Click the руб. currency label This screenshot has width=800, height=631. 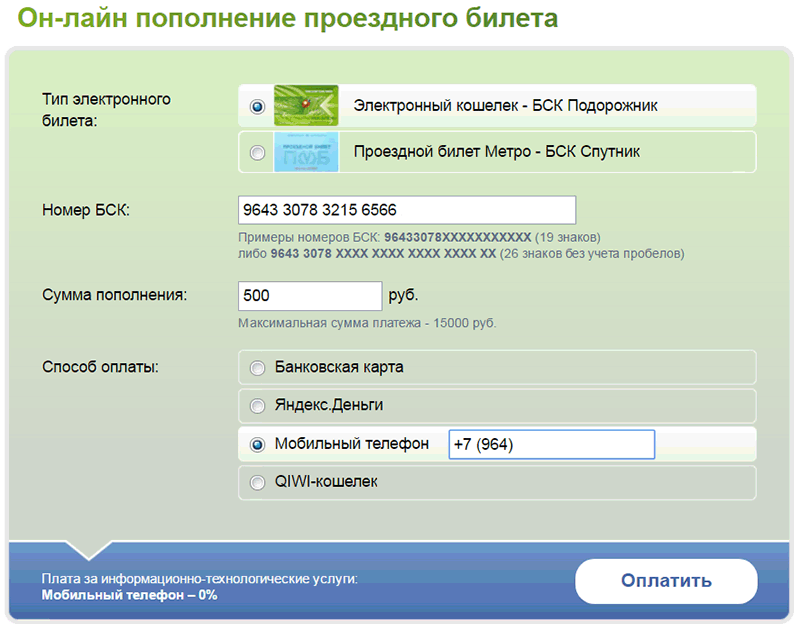click(403, 295)
